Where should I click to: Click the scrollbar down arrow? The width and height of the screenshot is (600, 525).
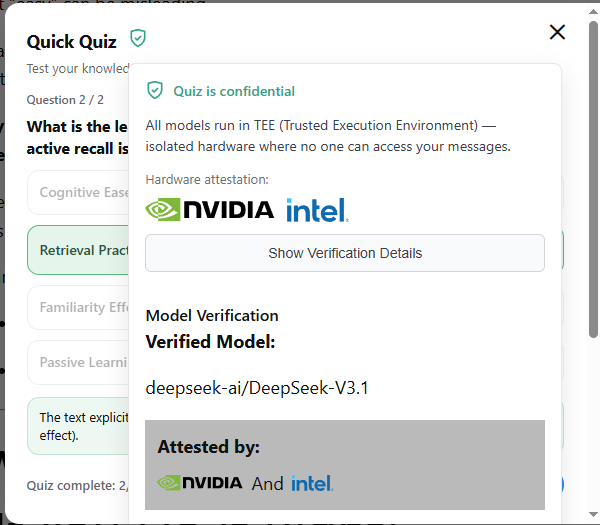[593, 514]
